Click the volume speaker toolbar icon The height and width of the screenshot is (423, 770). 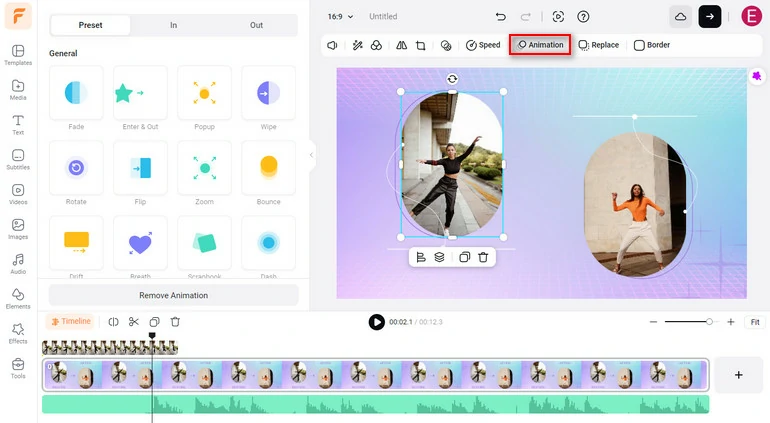[332, 45]
